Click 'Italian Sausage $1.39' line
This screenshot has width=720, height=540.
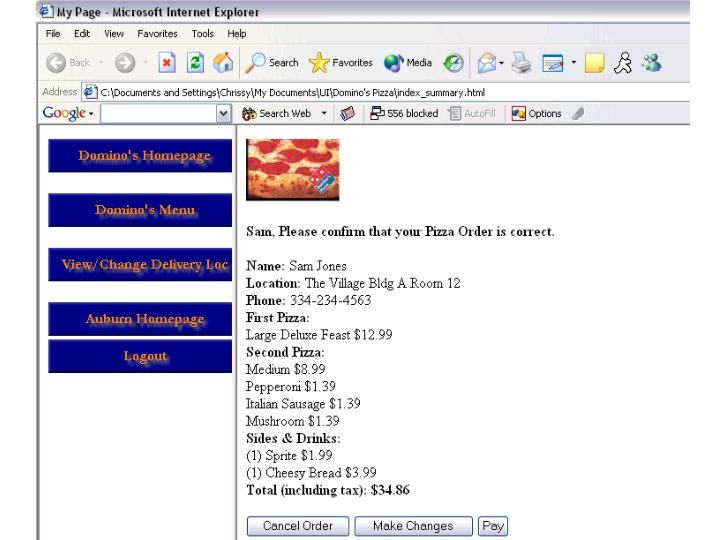click(303, 404)
